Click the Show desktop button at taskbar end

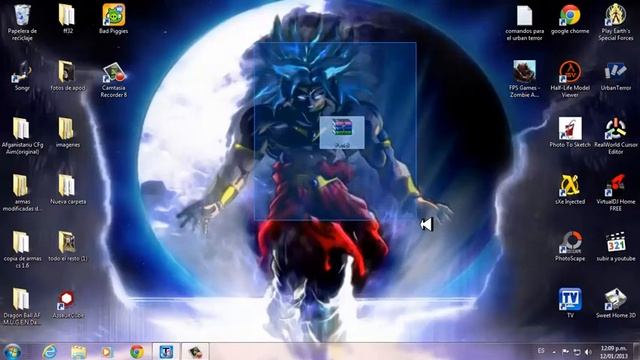(x=636, y=351)
